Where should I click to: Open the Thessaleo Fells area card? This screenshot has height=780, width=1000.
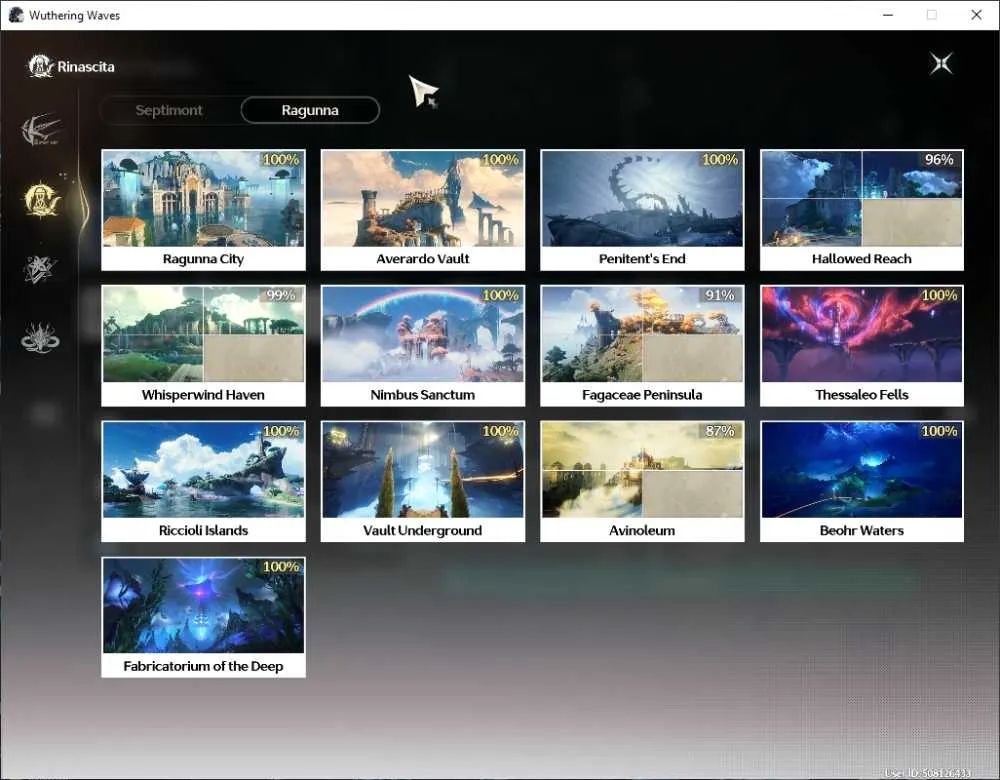pyautogui.click(x=862, y=346)
